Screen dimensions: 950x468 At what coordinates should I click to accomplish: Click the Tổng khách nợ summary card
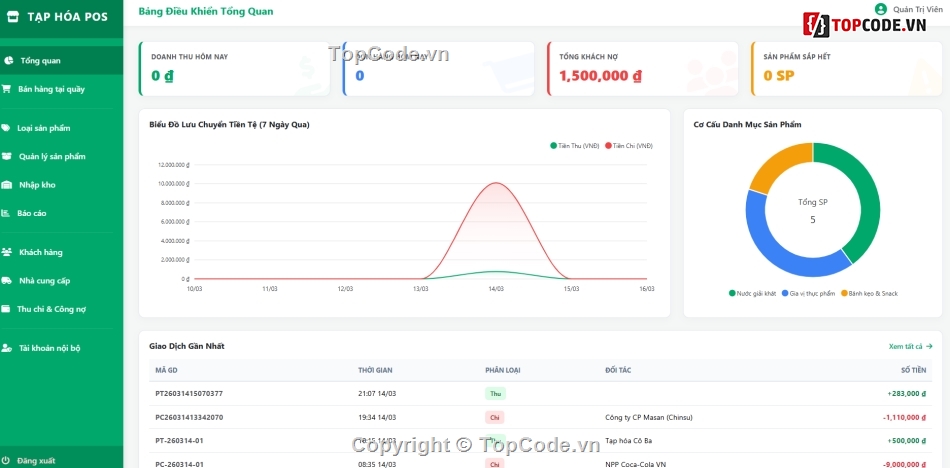click(642, 68)
